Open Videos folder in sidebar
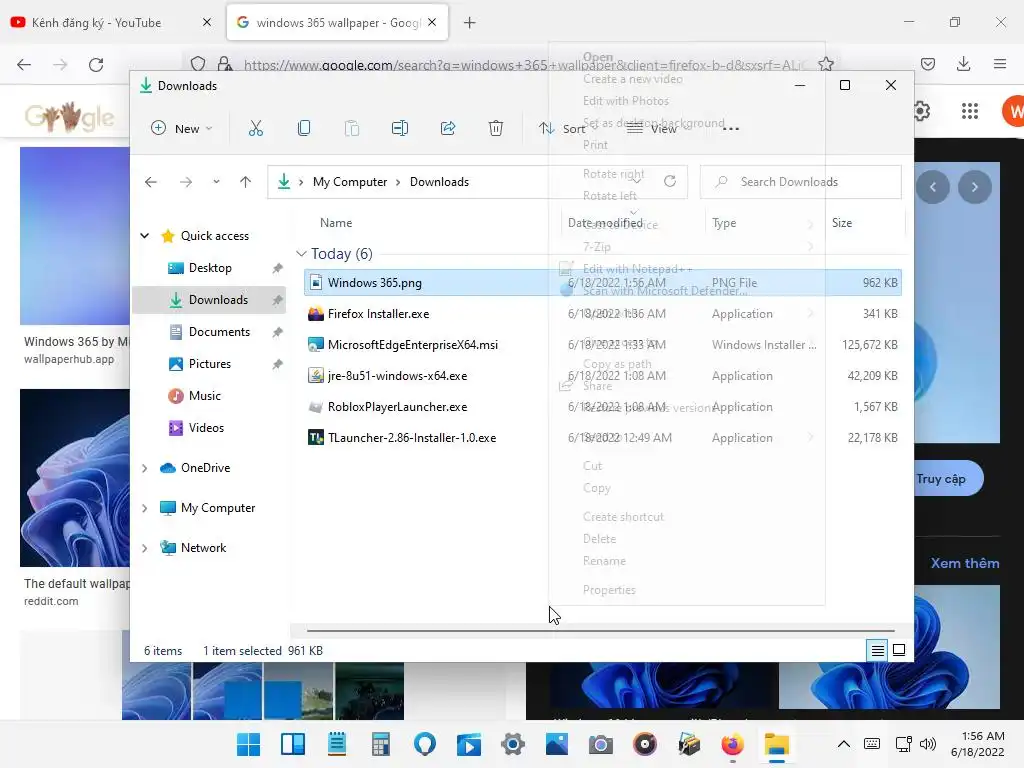Screen dimensions: 1024x768 pos(206,428)
